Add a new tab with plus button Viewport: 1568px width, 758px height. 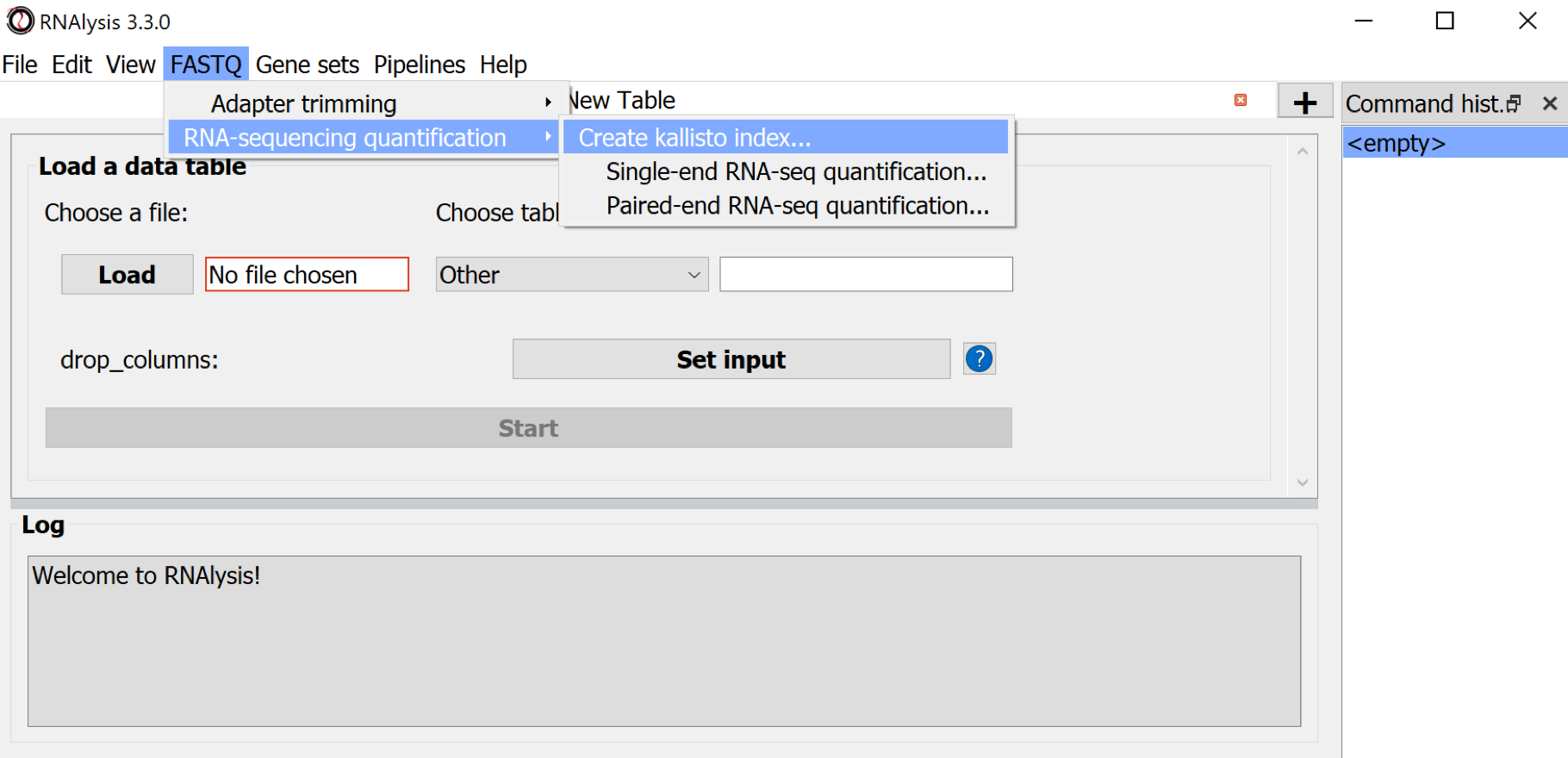pyautogui.click(x=1304, y=103)
